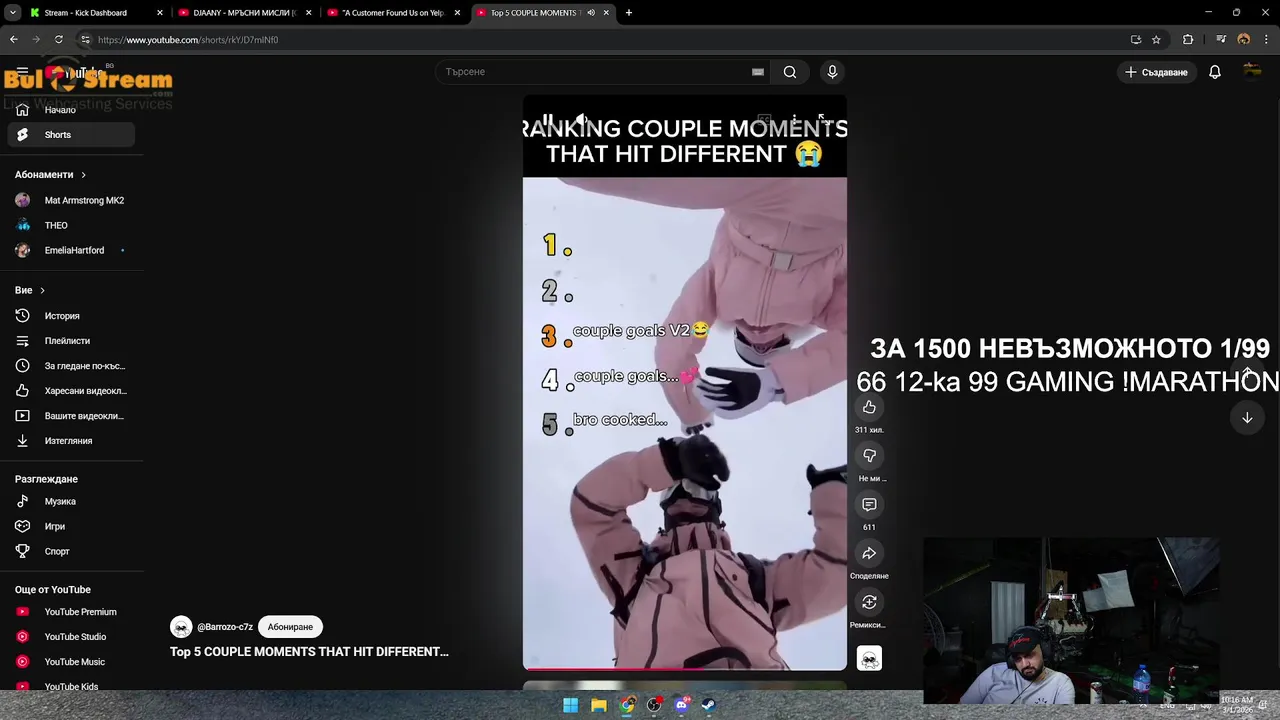Go to Начало home in sidebar
The image size is (1280, 720).
(x=71, y=110)
